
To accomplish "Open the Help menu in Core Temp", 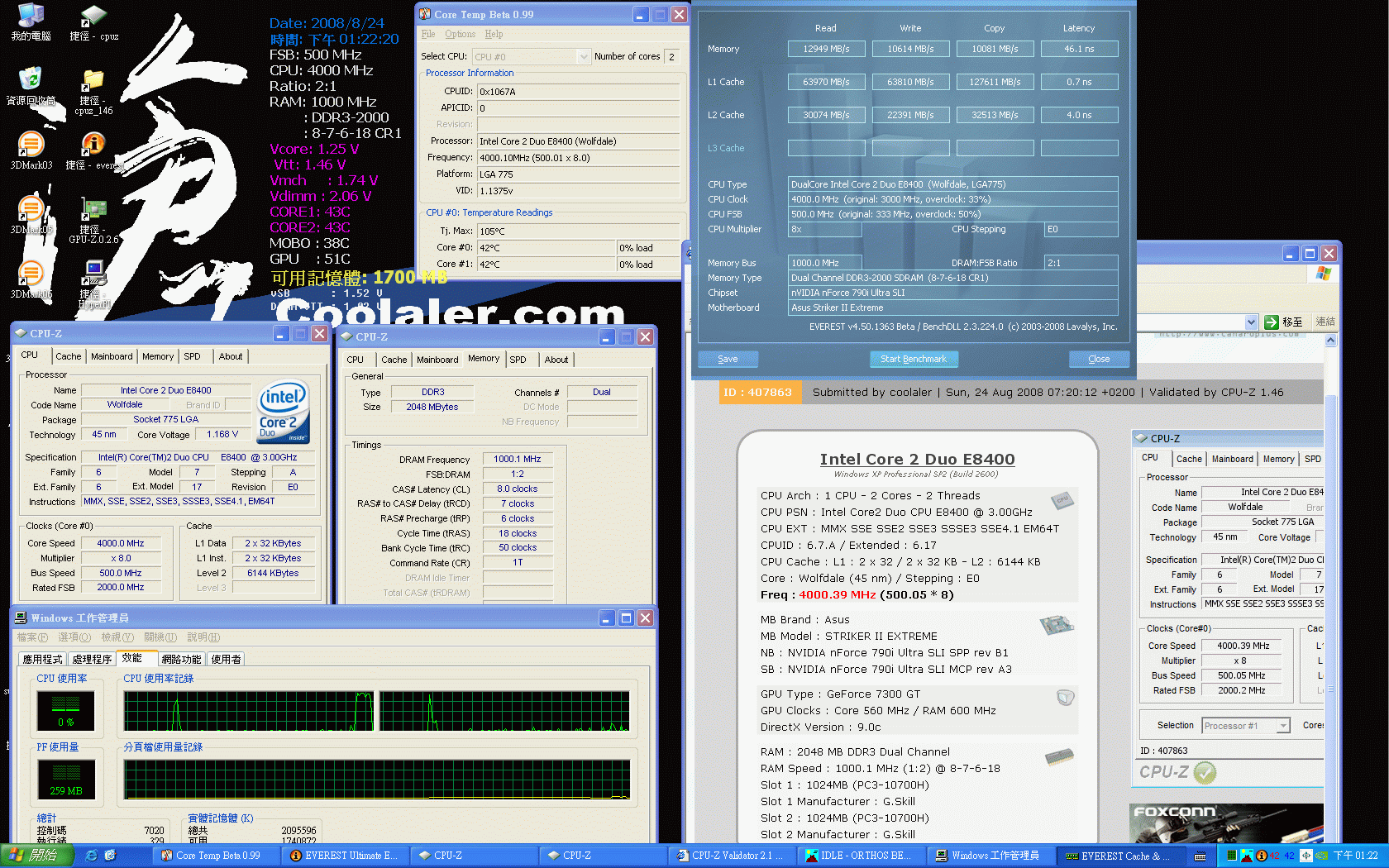I will coord(494,34).
